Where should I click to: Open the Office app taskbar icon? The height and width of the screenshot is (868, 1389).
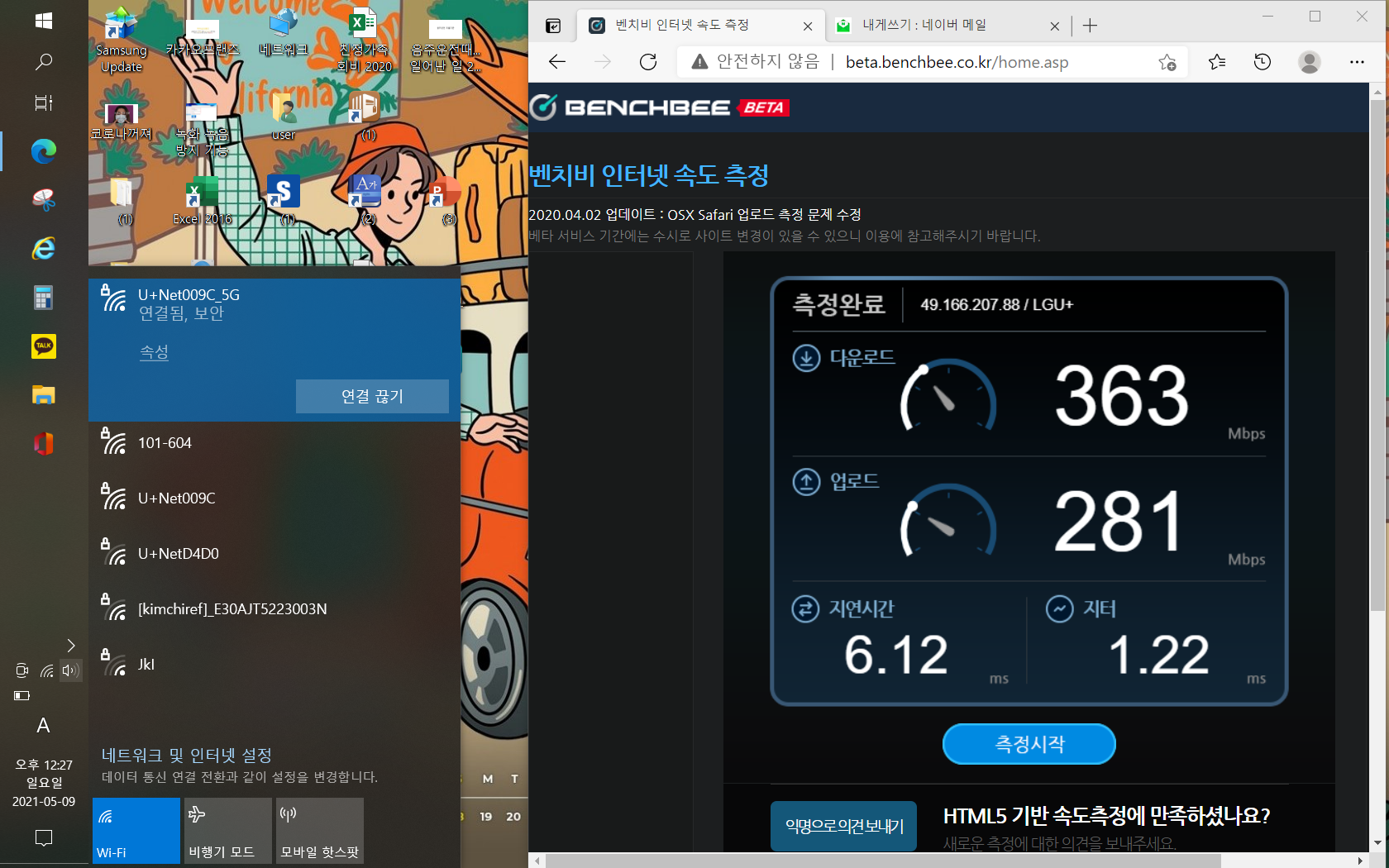pyautogui.click(x=44, y=443)
